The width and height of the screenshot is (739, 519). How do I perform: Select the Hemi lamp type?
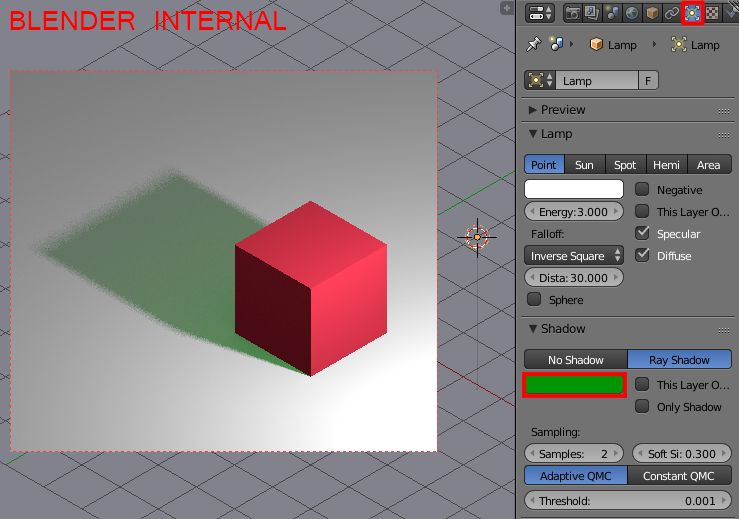tap(666, 165)
